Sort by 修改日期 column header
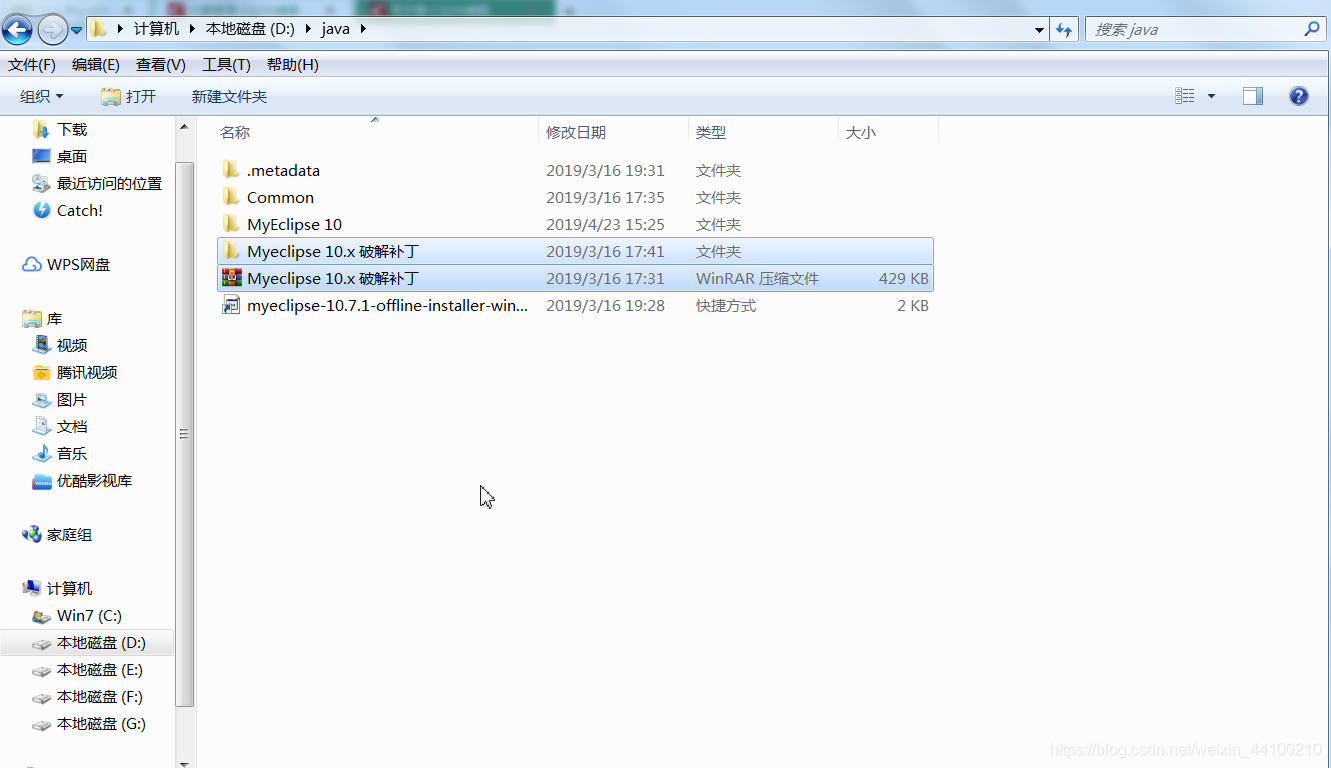Screen dimensions: 1331x768 tap(576, 132)
